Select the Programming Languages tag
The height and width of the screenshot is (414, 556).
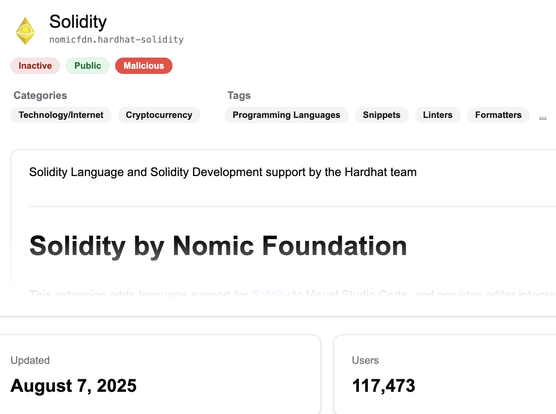coord(286,115)
